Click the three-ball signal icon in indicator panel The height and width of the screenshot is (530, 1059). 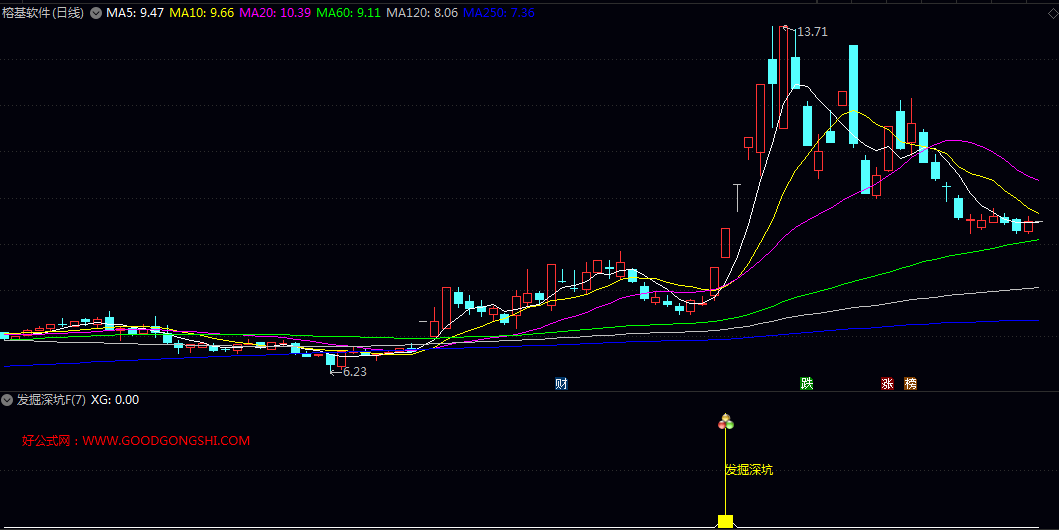click(x=725, y=423)
